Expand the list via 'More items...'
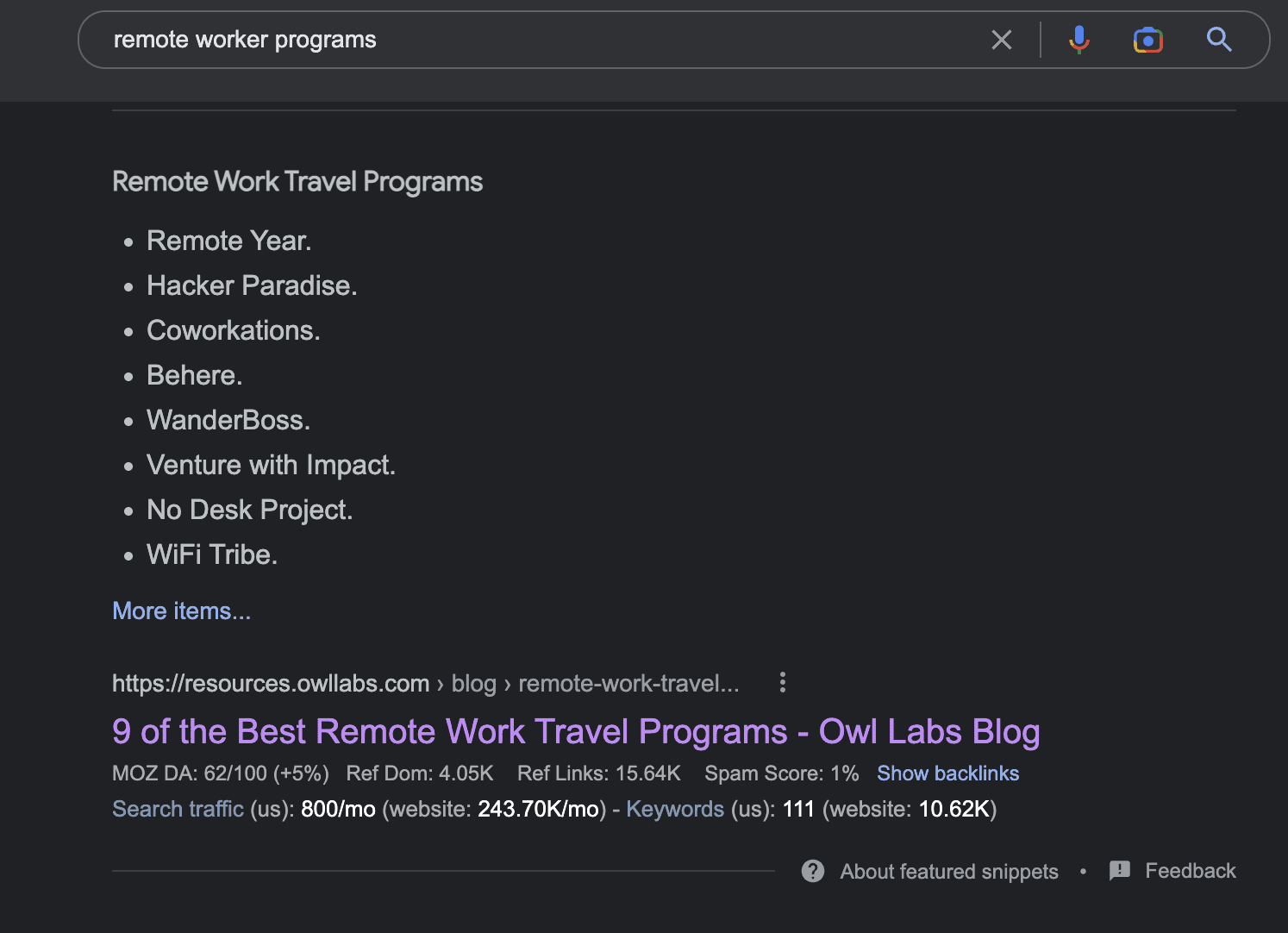The height and width of the screenshot is (933, 1288). 181,611
